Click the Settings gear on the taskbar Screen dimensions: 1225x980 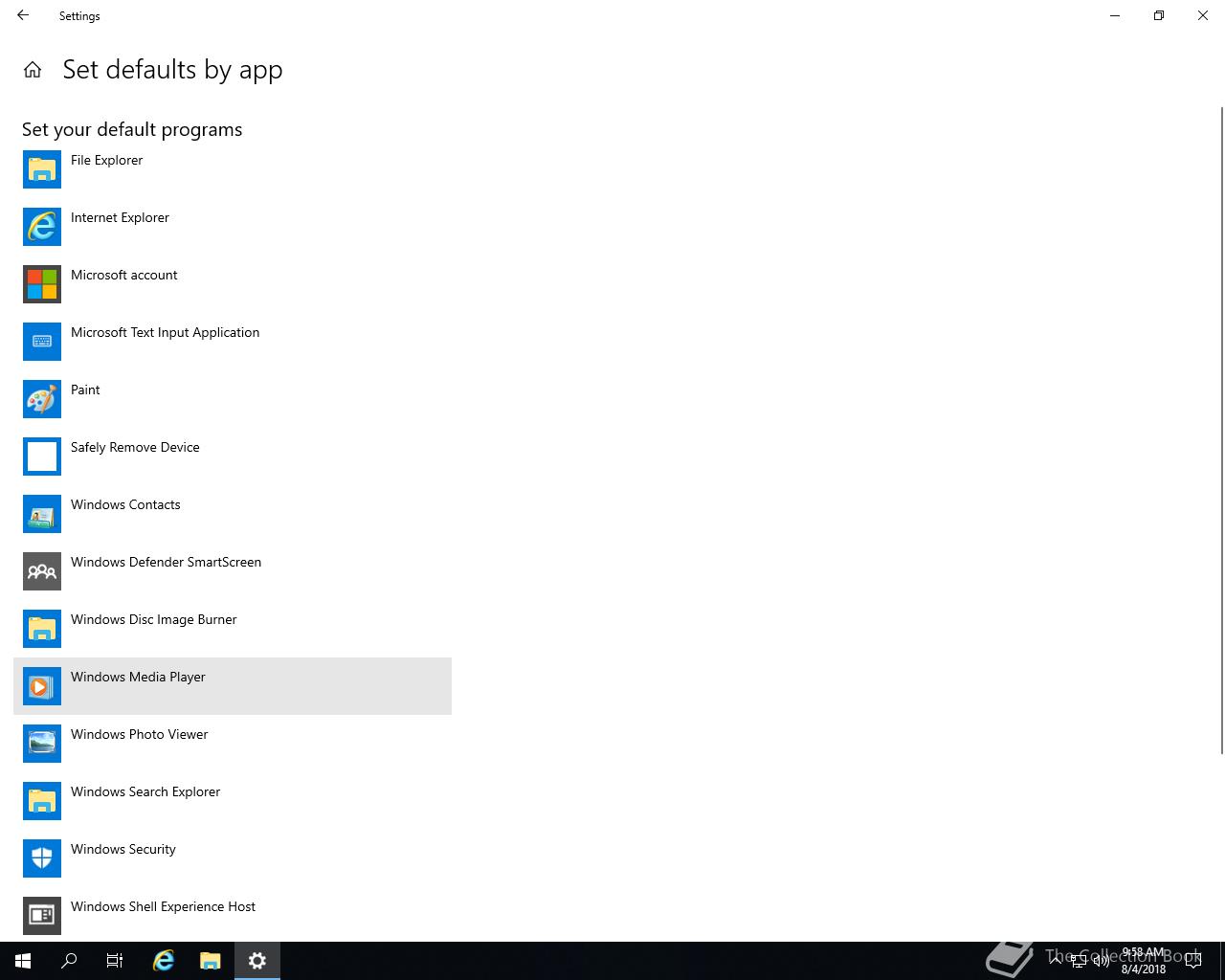pos(256,961)
